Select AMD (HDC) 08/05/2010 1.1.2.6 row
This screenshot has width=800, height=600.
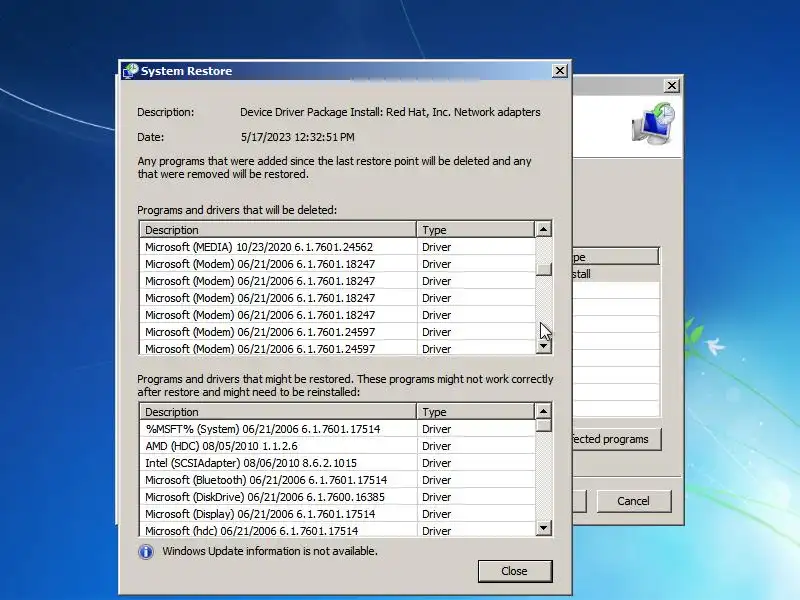pos(337,446)
